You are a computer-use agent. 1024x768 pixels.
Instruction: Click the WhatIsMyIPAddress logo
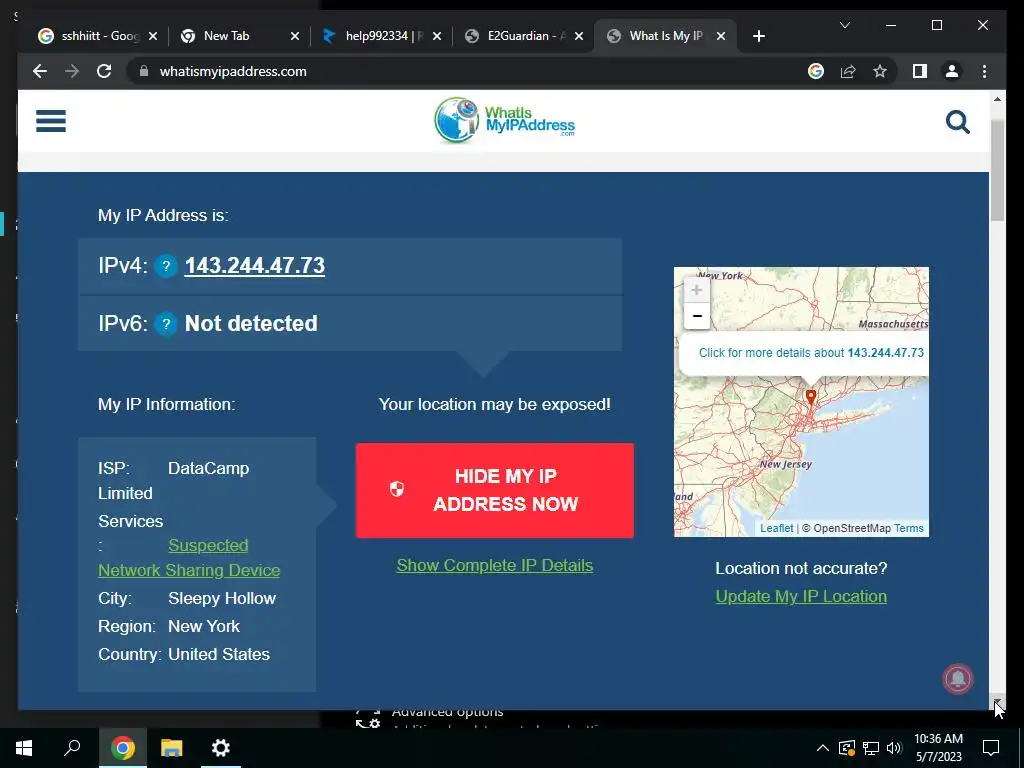504,121
